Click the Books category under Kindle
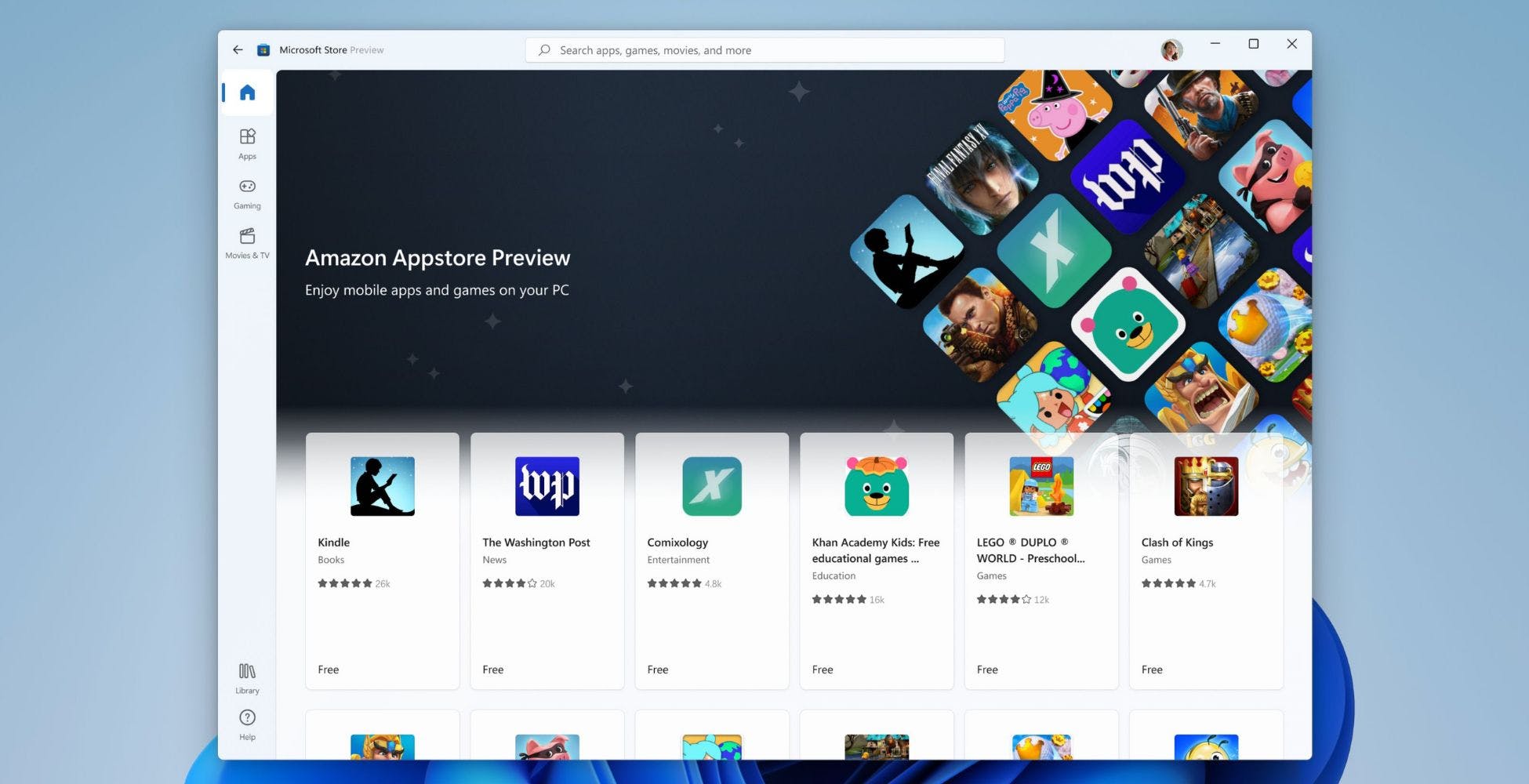1529x784 pixels. [330, 559]
